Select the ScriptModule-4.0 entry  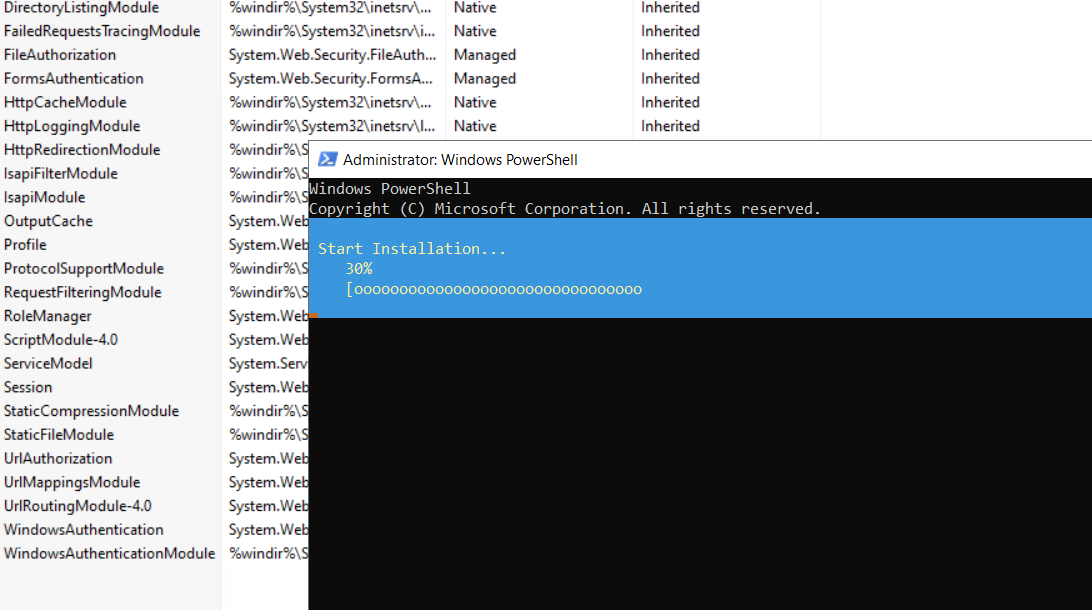click(61, 339)
